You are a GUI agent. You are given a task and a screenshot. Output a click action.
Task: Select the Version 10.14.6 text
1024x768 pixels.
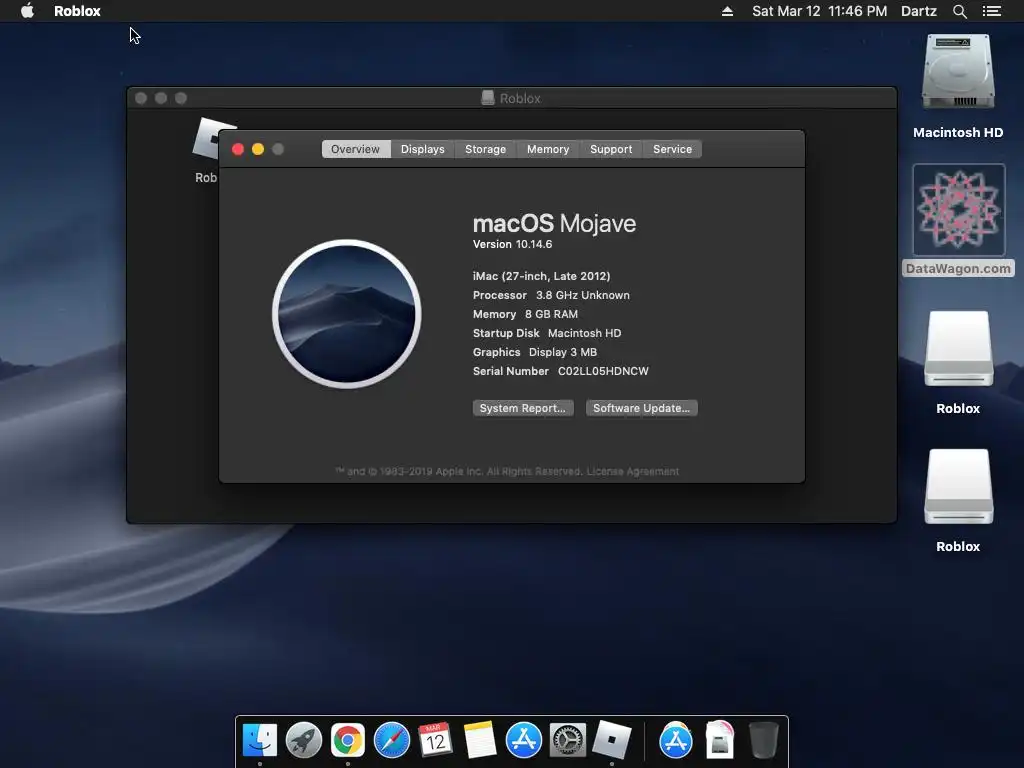(512, 244)
